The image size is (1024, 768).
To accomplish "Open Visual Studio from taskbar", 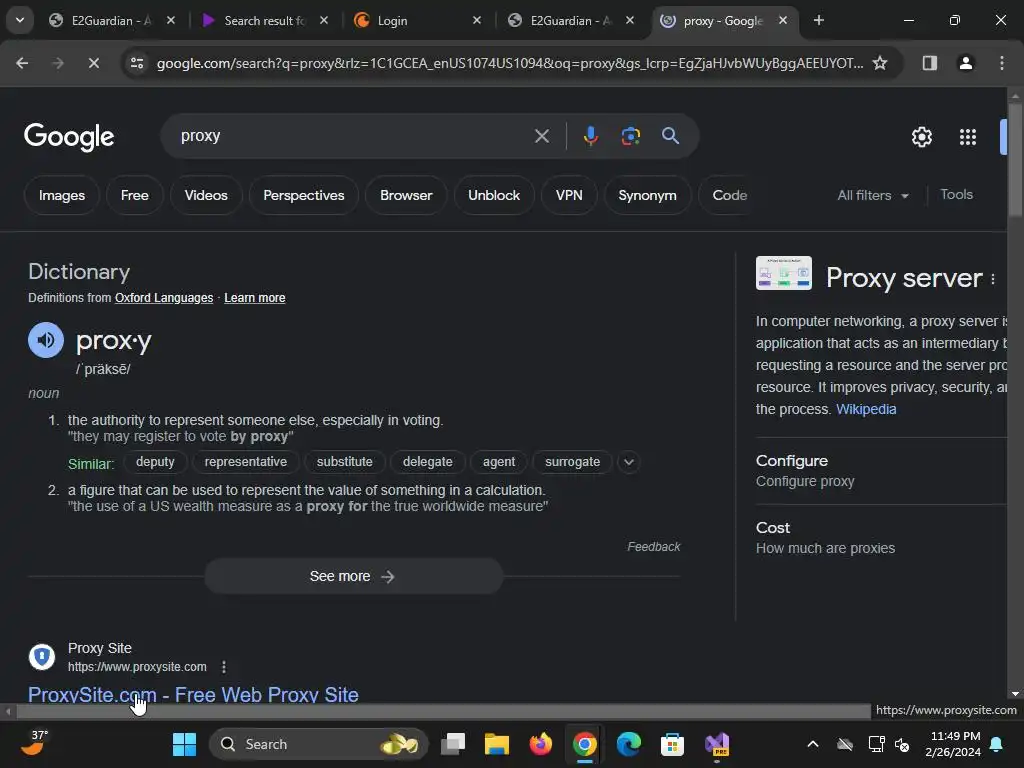I will [716, 744].
